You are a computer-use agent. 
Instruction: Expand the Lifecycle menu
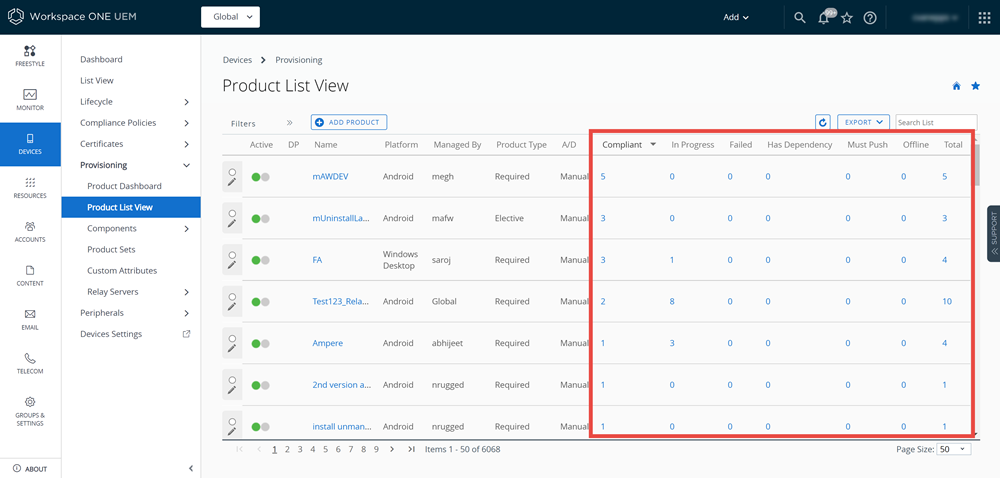click(x=186, y=102)
